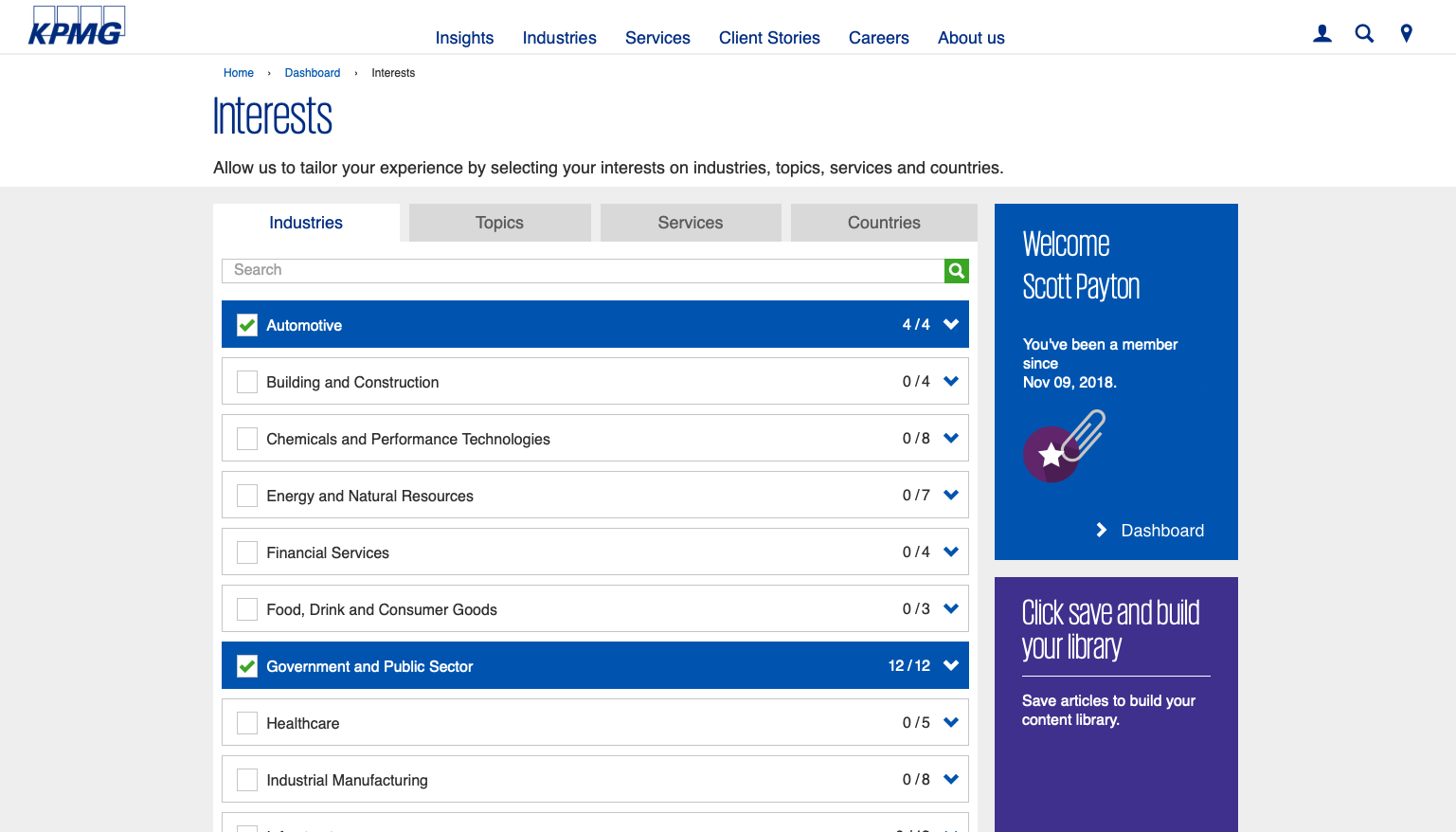The width and height of the screenshot is (1456, 832).
Task: Expand Energy and Natural Resources chevron
Action: tap(951, 495)
